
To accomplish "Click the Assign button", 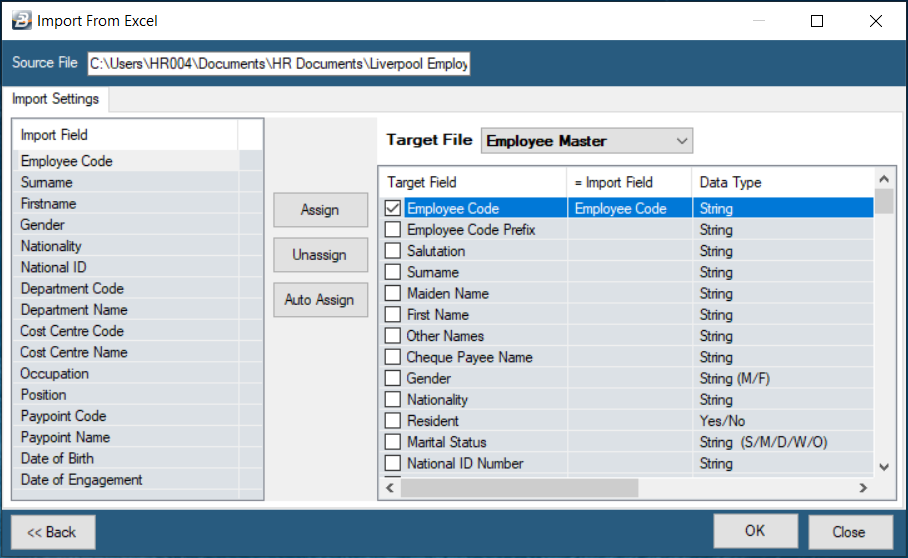I will point(320,210).
